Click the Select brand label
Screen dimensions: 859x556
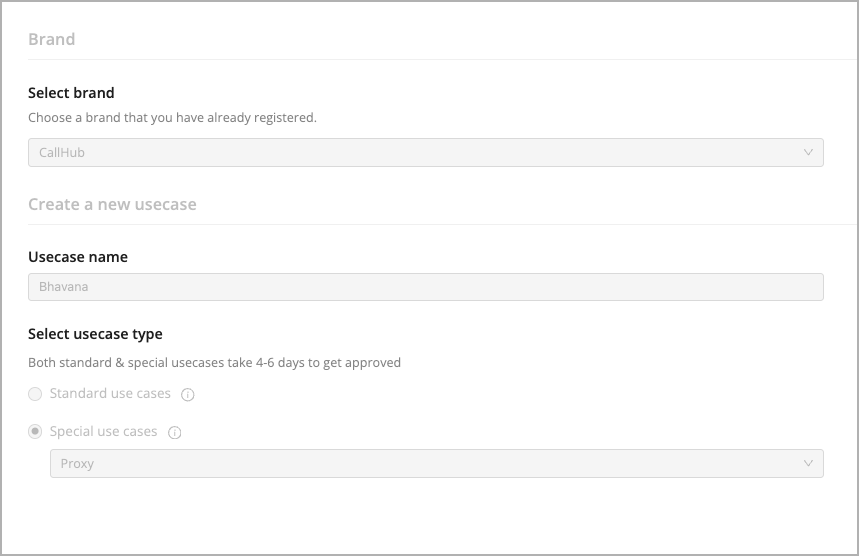(71, 93)
